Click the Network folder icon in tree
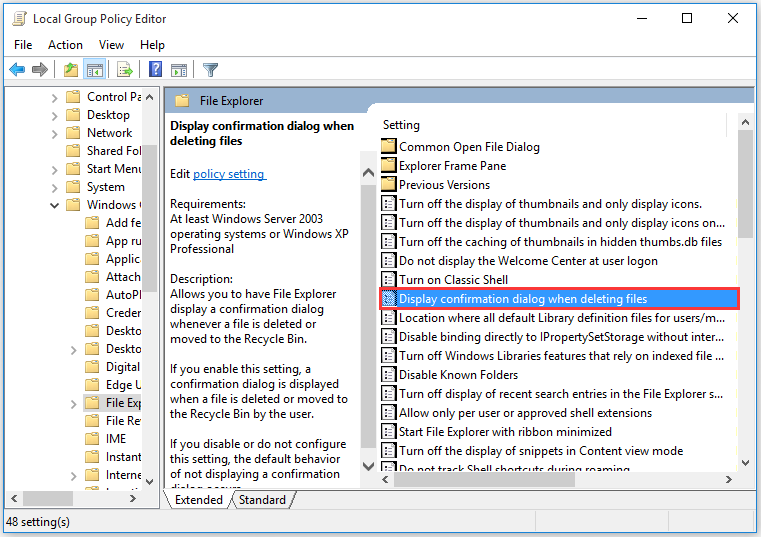Screen dimensions: 761x537 click(73, 133)
